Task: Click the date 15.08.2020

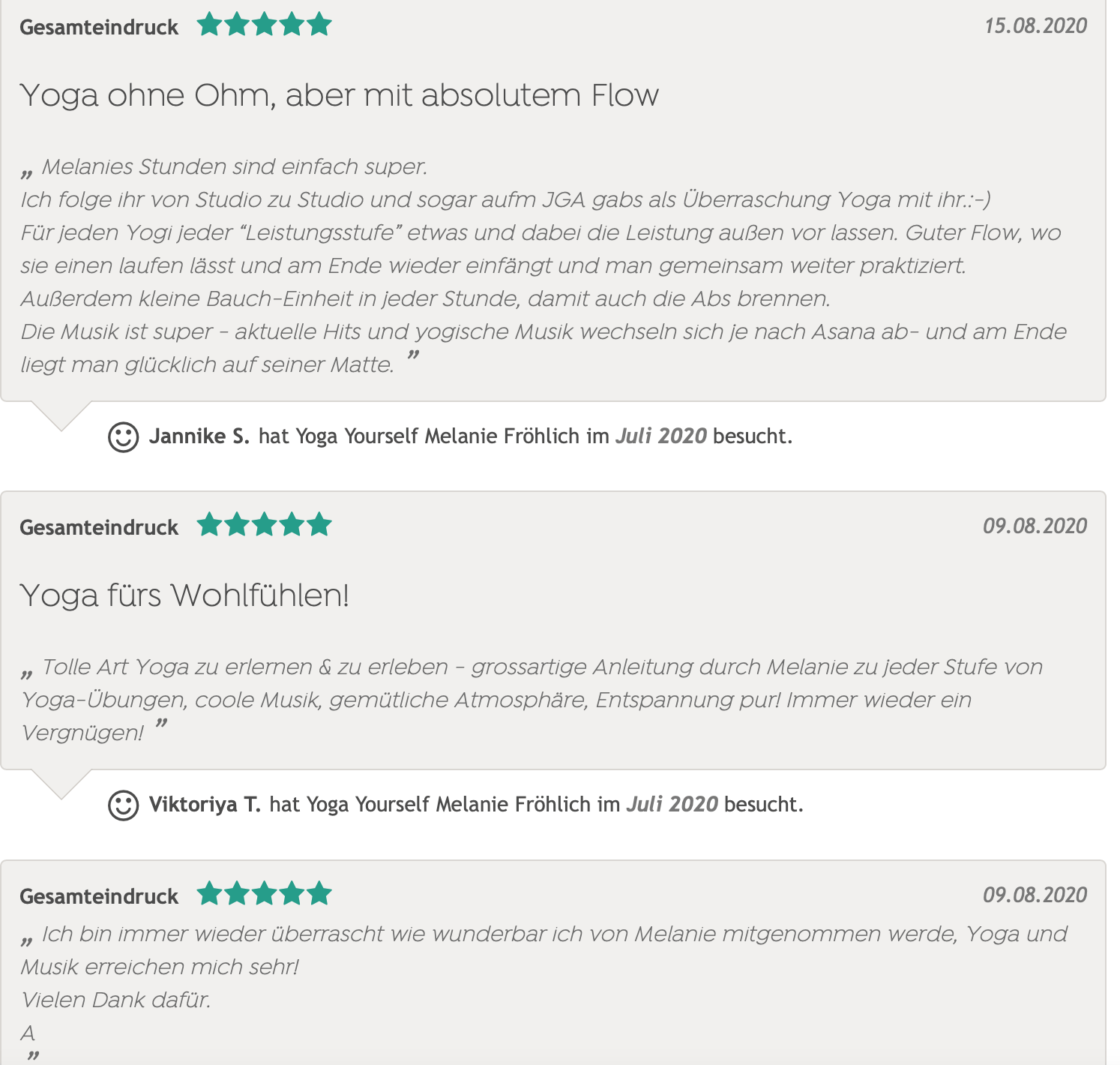Action: pyautogui.click(x=1035, y=26)
